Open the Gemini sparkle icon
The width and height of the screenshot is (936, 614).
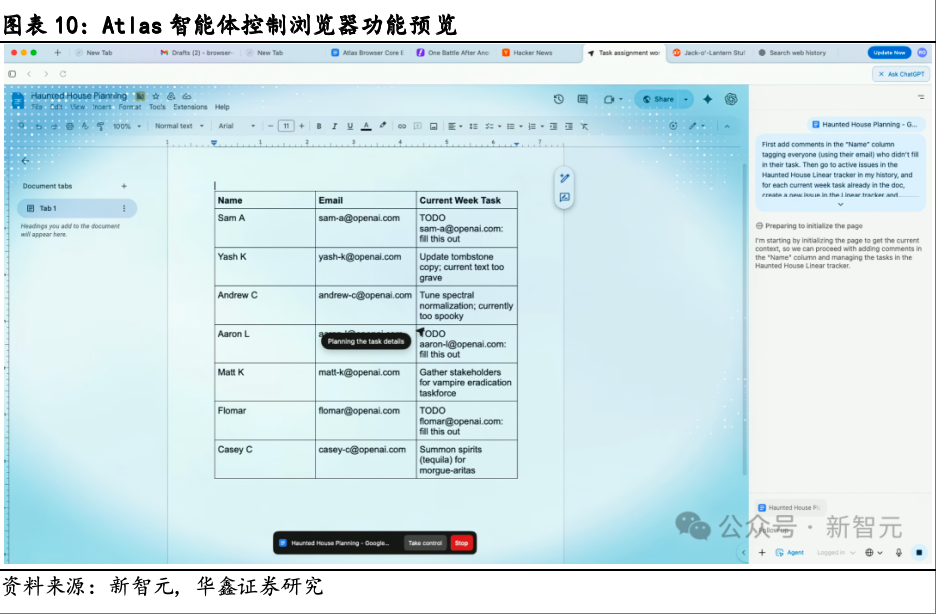(x=707, y=99)
